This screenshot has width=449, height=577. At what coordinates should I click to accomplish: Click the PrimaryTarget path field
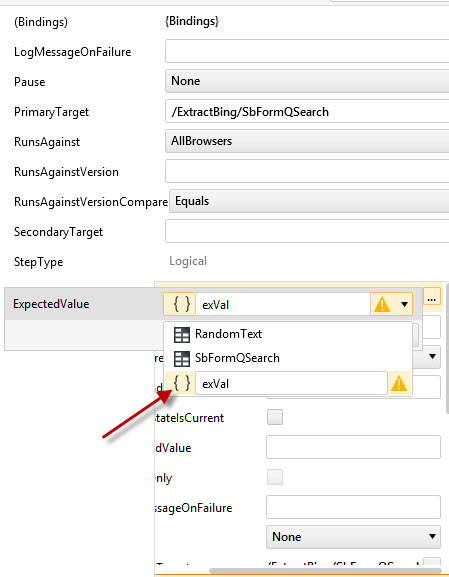[x=307, y=111]
